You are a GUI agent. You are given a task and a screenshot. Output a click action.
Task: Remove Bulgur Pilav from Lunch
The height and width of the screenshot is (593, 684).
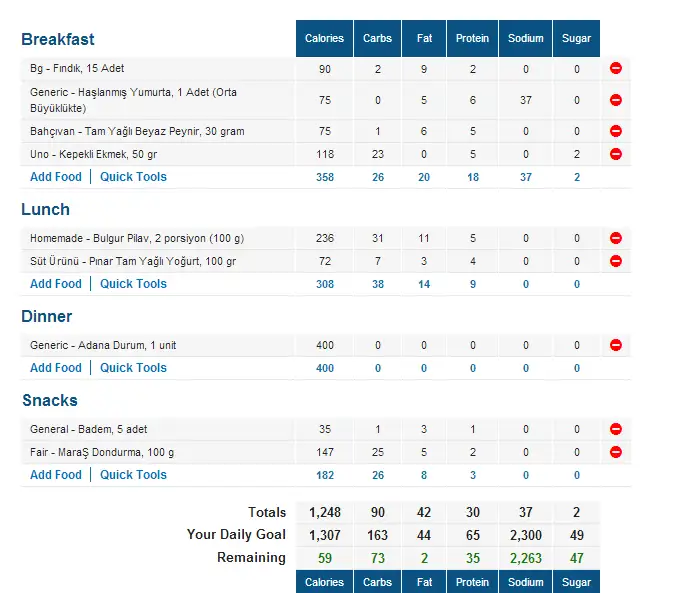pos(616,238)
